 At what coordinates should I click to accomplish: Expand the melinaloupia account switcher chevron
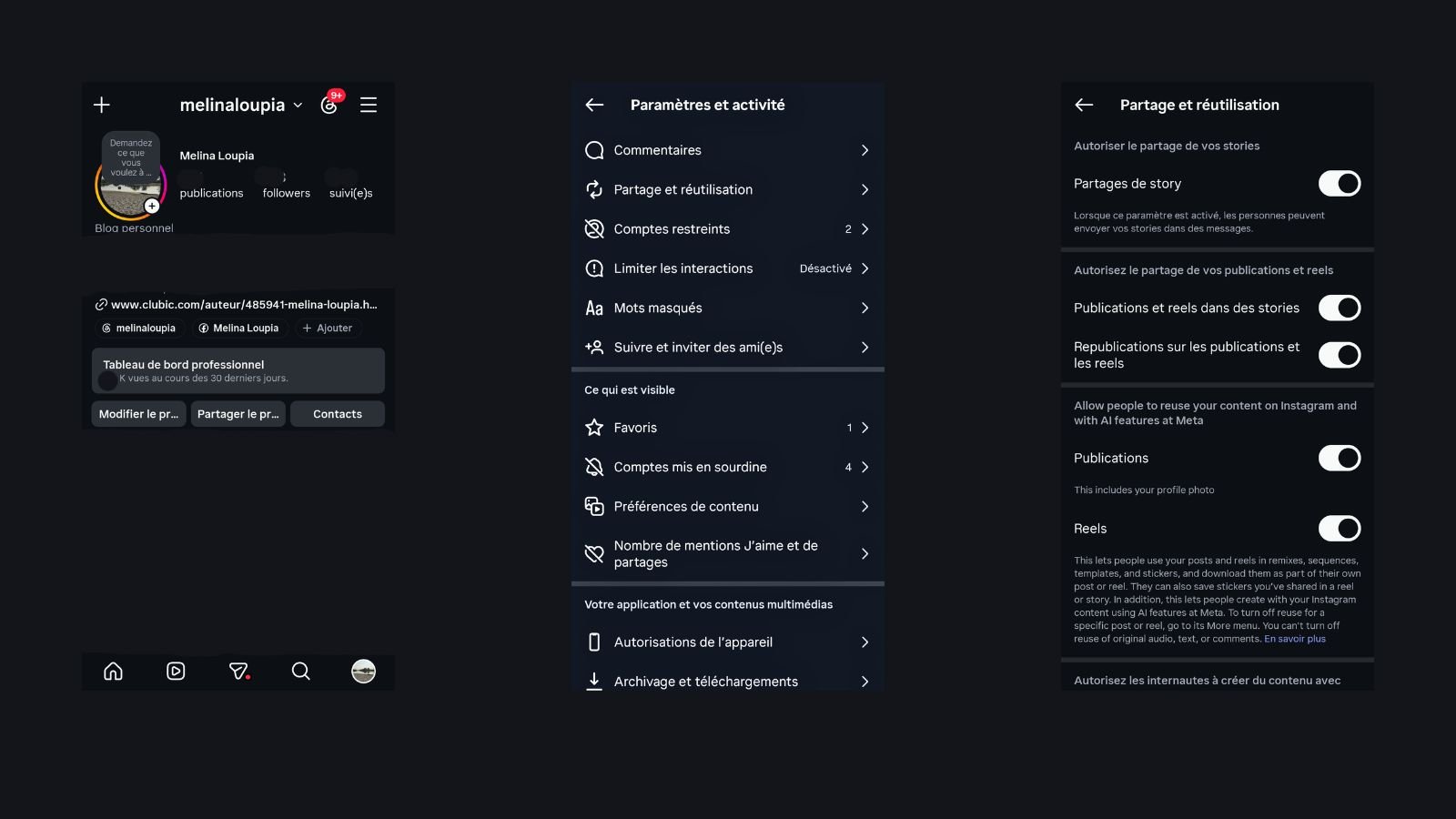(x=298, y=106)
